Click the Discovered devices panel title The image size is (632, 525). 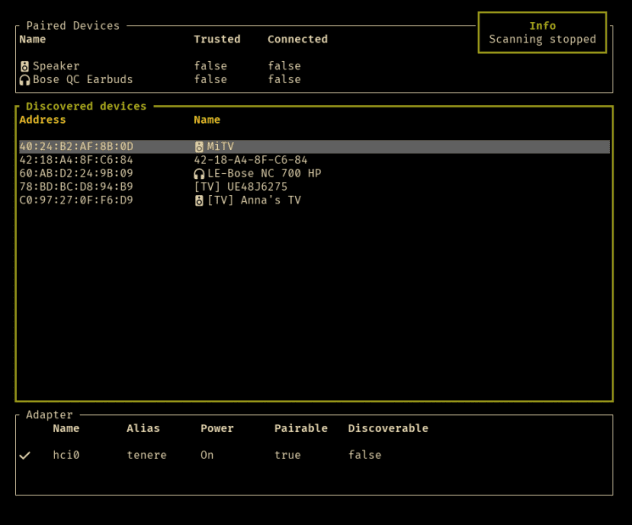click(x=86, y=106)
